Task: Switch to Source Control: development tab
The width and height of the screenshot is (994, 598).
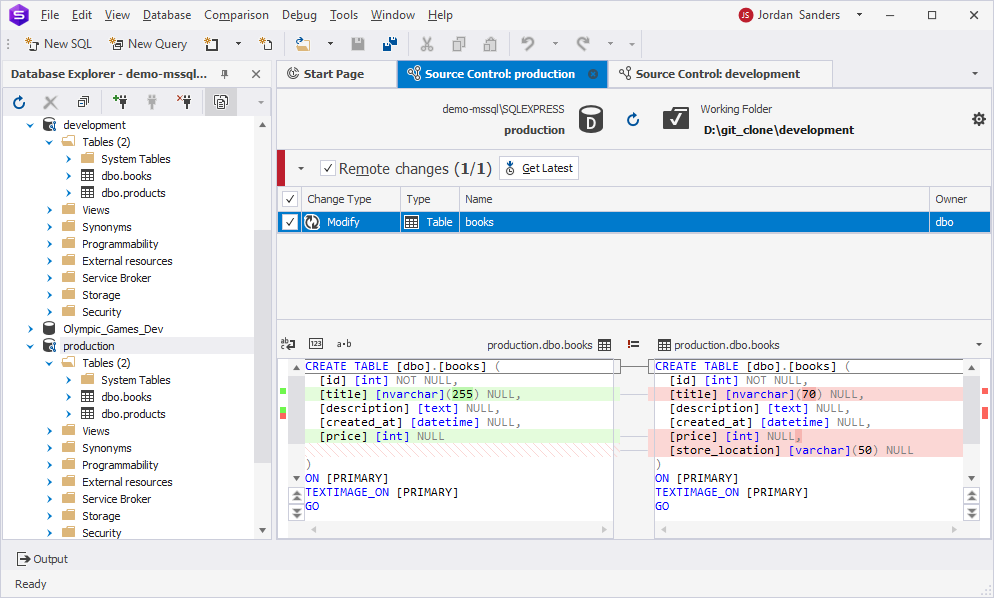Action: coord(719,74)
